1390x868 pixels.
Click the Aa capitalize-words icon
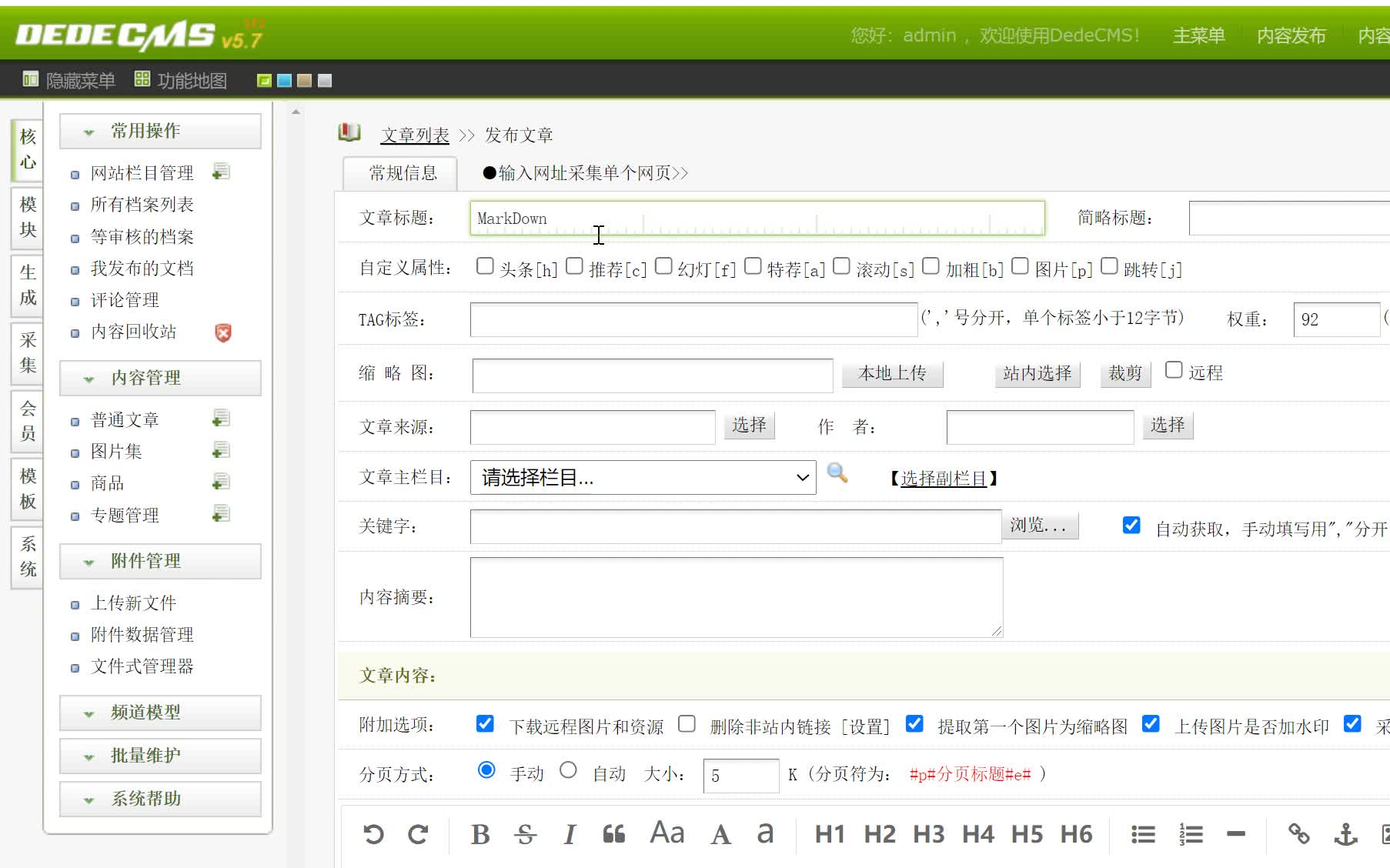[x=667, y=833]
